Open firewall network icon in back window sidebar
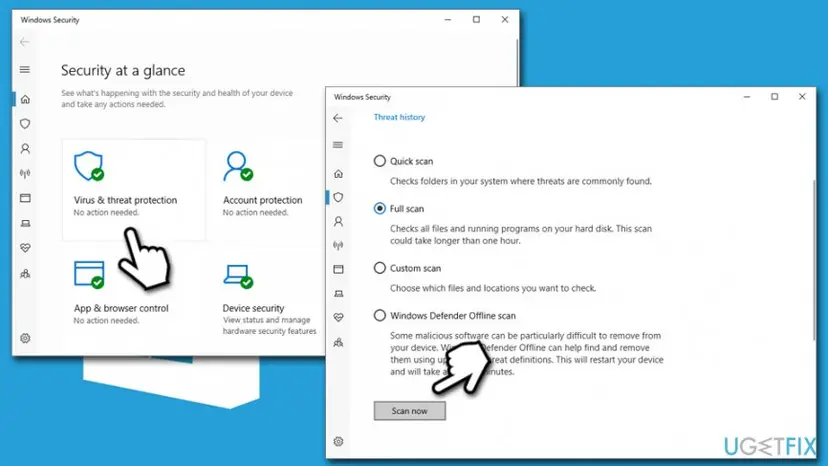This screenshot has width=828, height=466. pos(25,173)
